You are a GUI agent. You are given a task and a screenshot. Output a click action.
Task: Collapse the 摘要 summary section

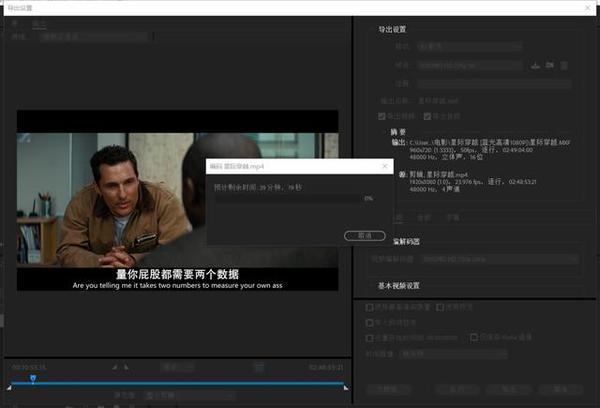click(x=398, y=132)
